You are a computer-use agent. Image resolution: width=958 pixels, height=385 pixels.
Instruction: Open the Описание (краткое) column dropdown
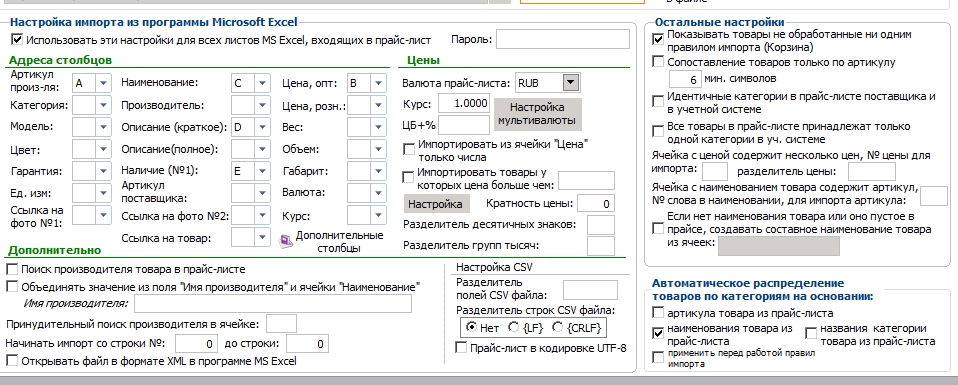click(x=262, y=127)
